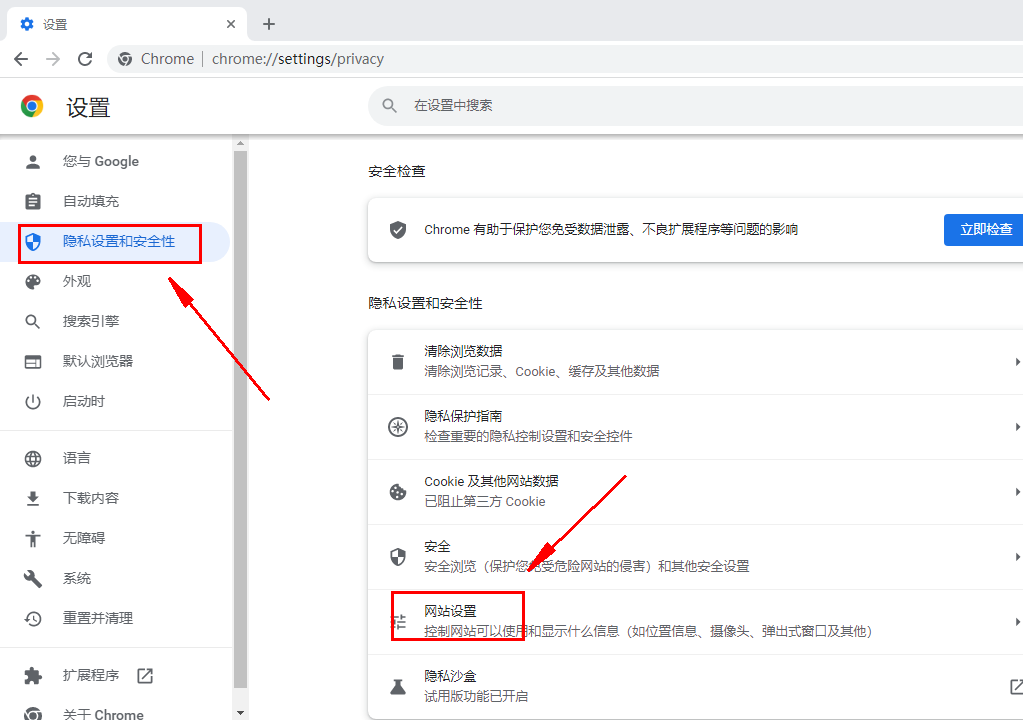Open 语言 settings section
This screenshot has height=720, width=1023.
pos(115,458)
